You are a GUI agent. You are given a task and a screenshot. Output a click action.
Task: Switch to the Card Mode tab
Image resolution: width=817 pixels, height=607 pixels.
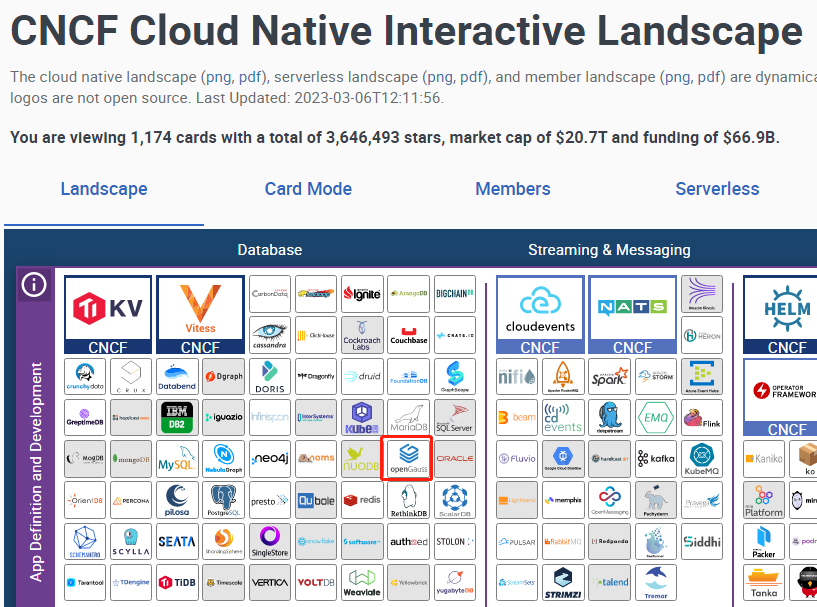(308, 189)
